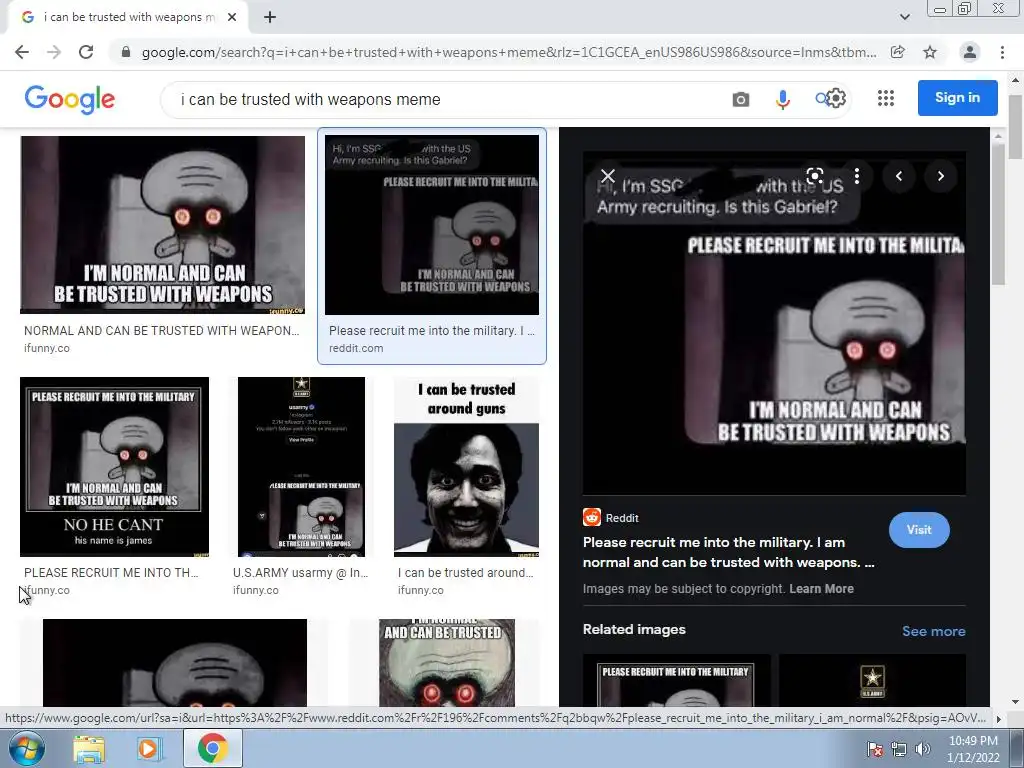Click 'NORMAL AND CAN BE TRUSTED WITH WEAPON...' caption

[x=161, y=330]
